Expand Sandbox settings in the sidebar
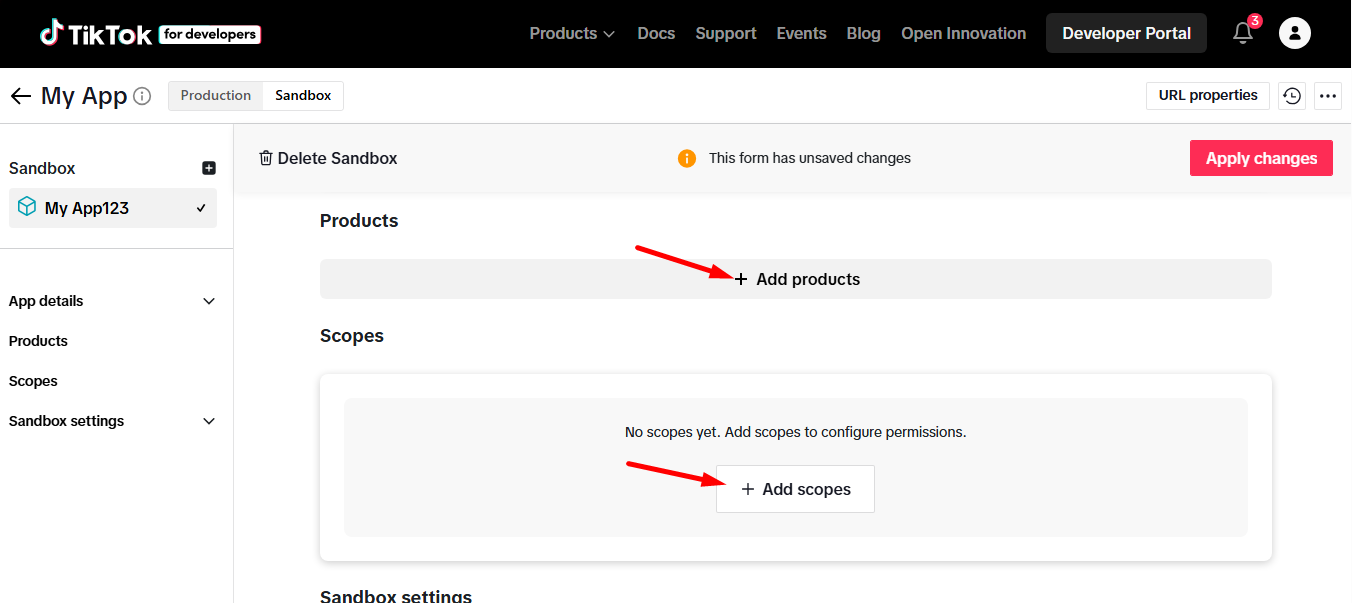 pyautogui.click(x=112, y=421)
